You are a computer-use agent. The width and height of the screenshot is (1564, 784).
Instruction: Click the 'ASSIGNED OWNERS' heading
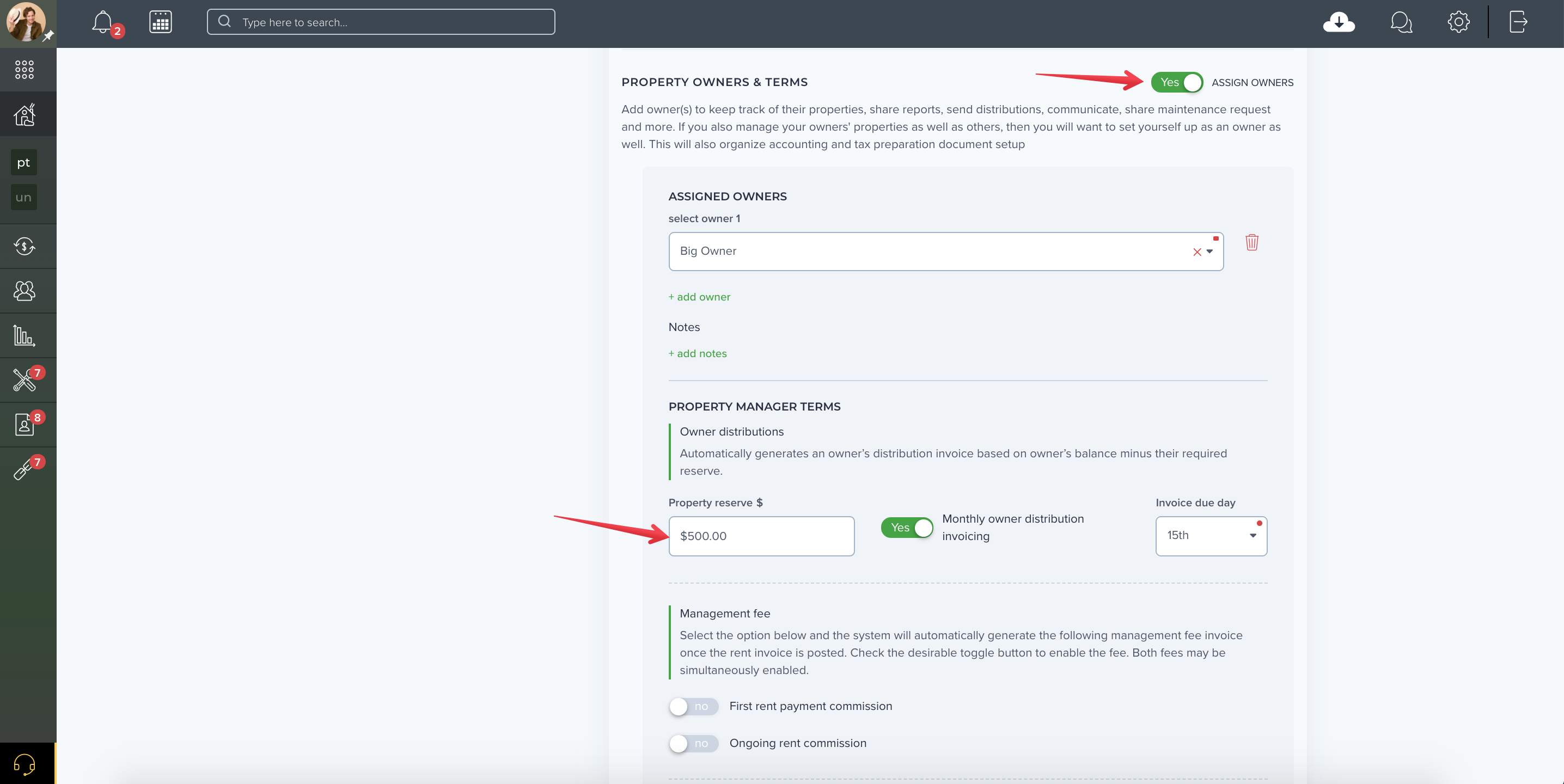pos(728,197)
